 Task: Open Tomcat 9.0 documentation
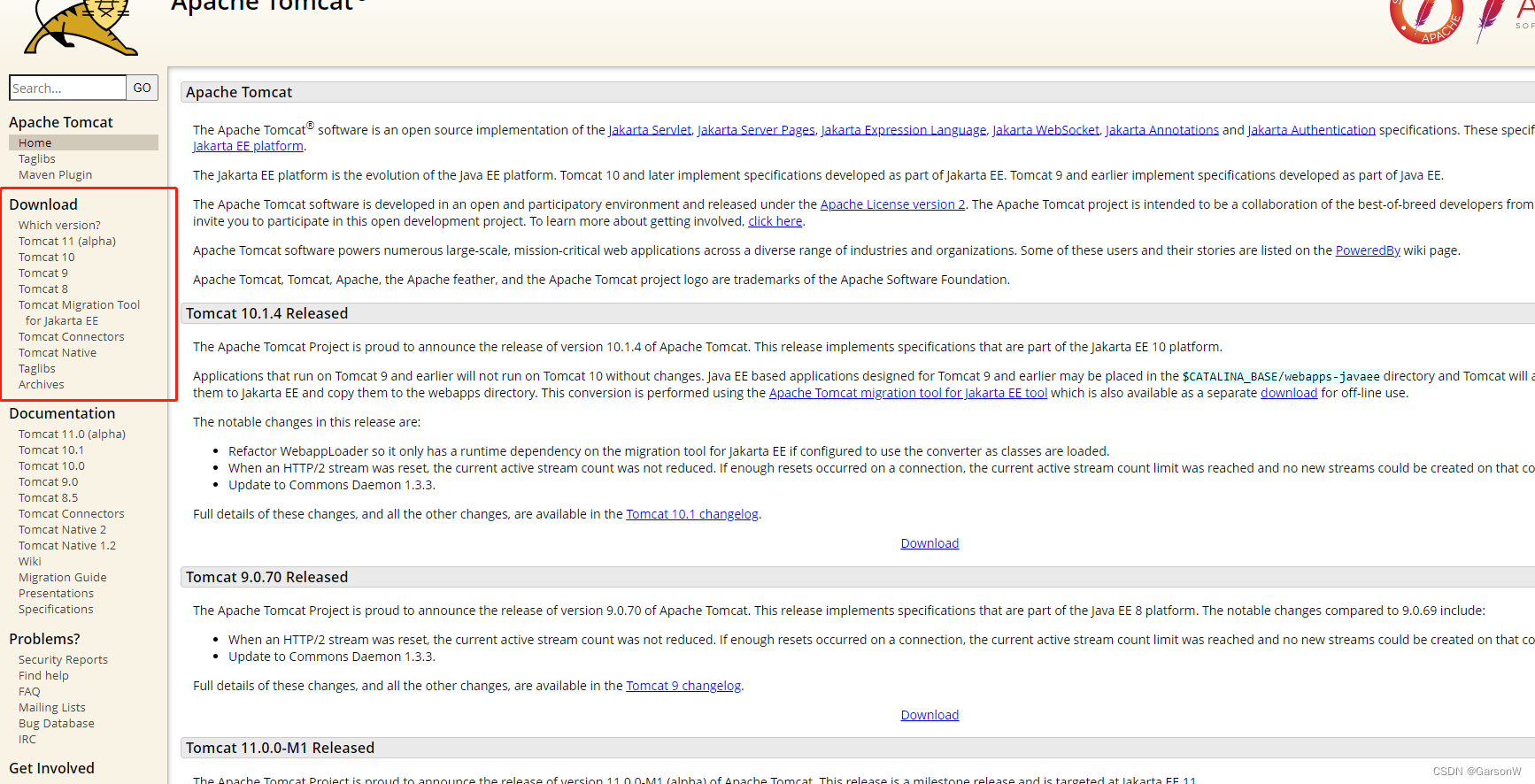(x=48, y=481)
